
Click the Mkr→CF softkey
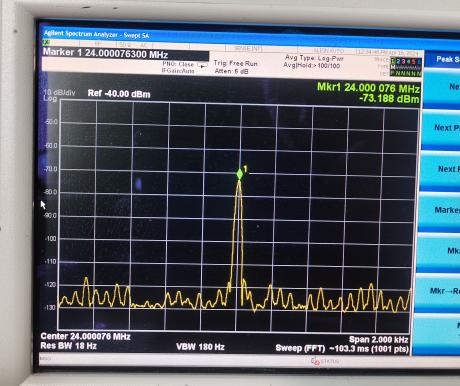(x=438, y=251)
